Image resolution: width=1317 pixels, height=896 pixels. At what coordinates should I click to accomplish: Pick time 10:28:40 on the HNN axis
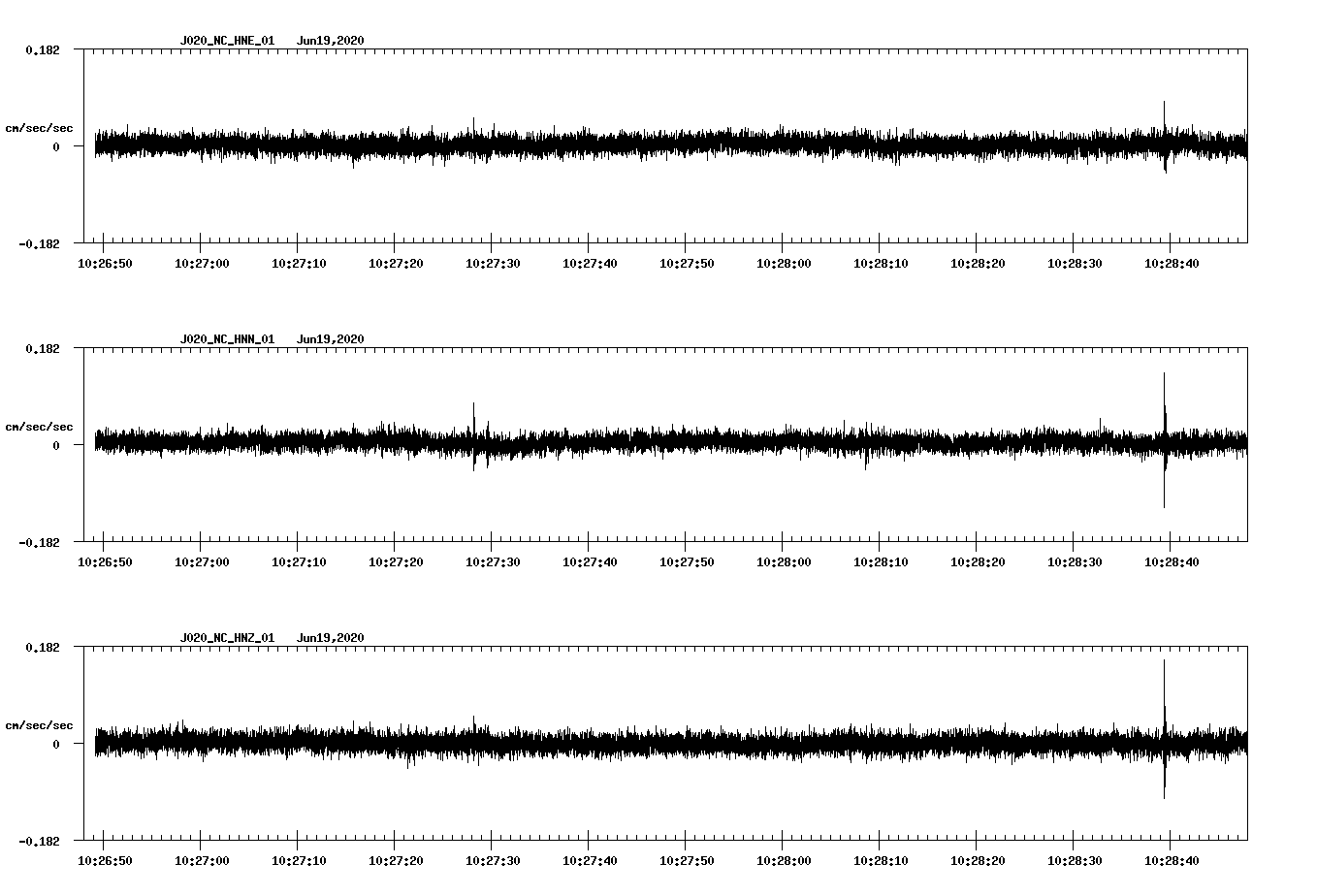(1172, 562)
